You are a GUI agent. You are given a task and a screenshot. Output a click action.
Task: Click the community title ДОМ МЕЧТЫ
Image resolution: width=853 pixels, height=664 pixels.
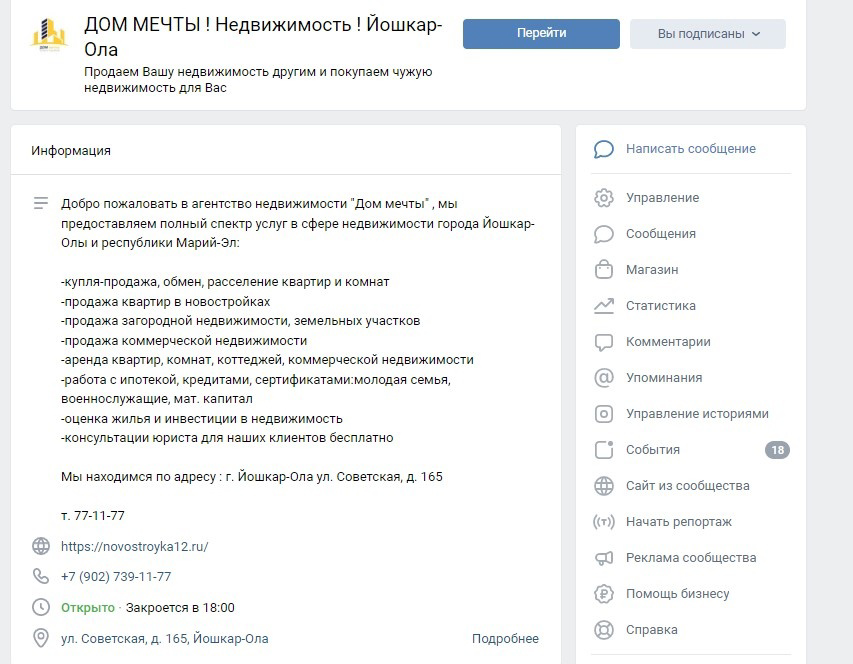point(263,37)
